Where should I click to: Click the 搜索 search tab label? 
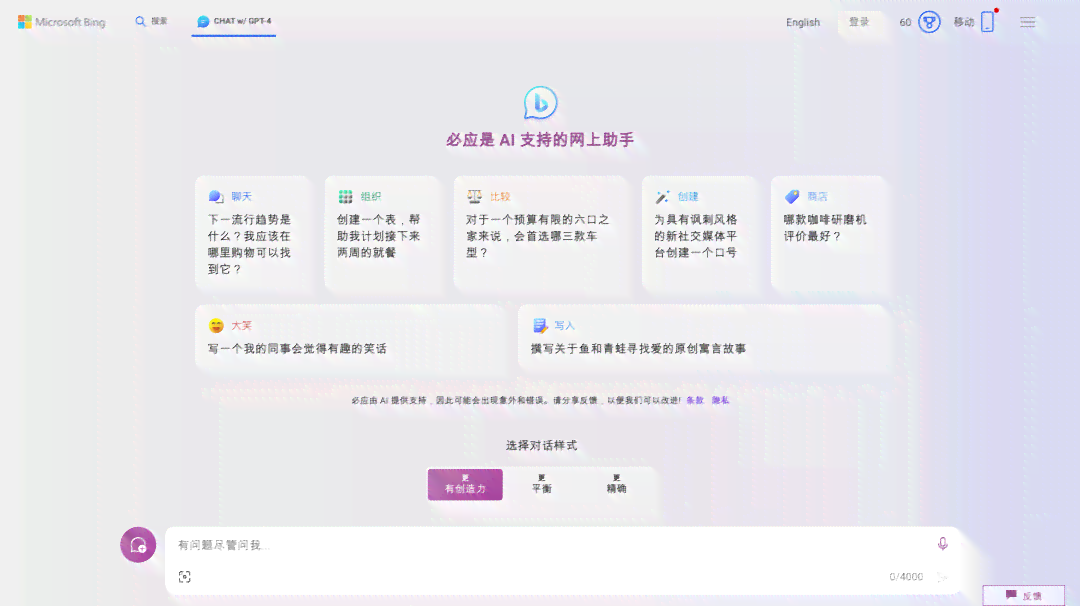pos(159,21)
